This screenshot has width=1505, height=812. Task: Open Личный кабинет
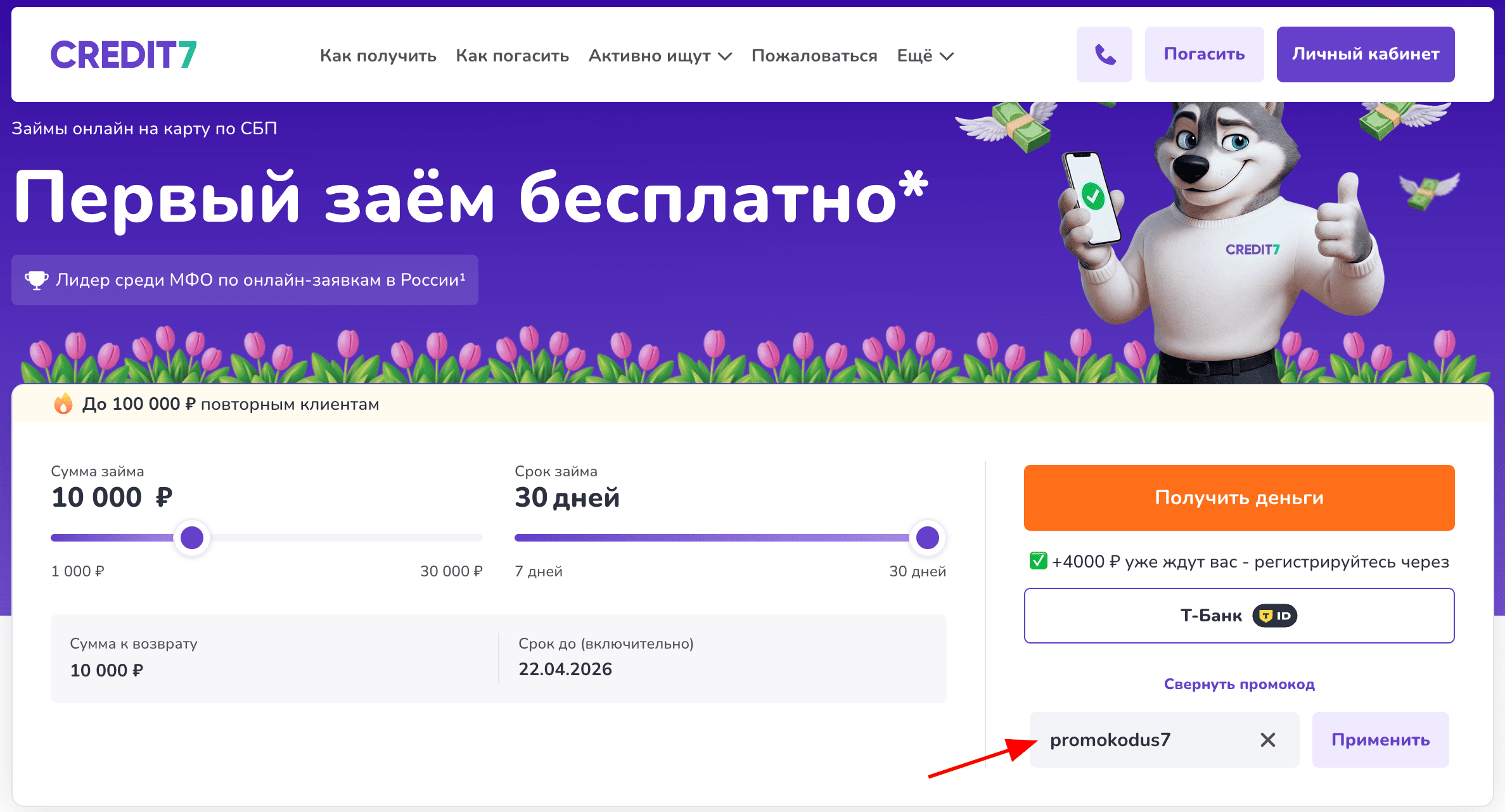(x=1366, y=54)
